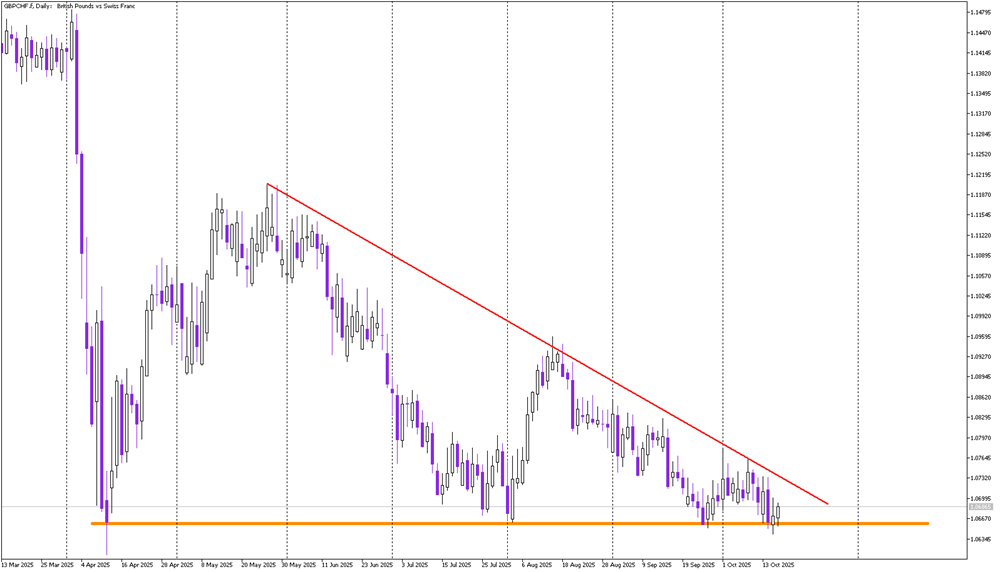Click the 1.14795 price axis label

point(980,13)
